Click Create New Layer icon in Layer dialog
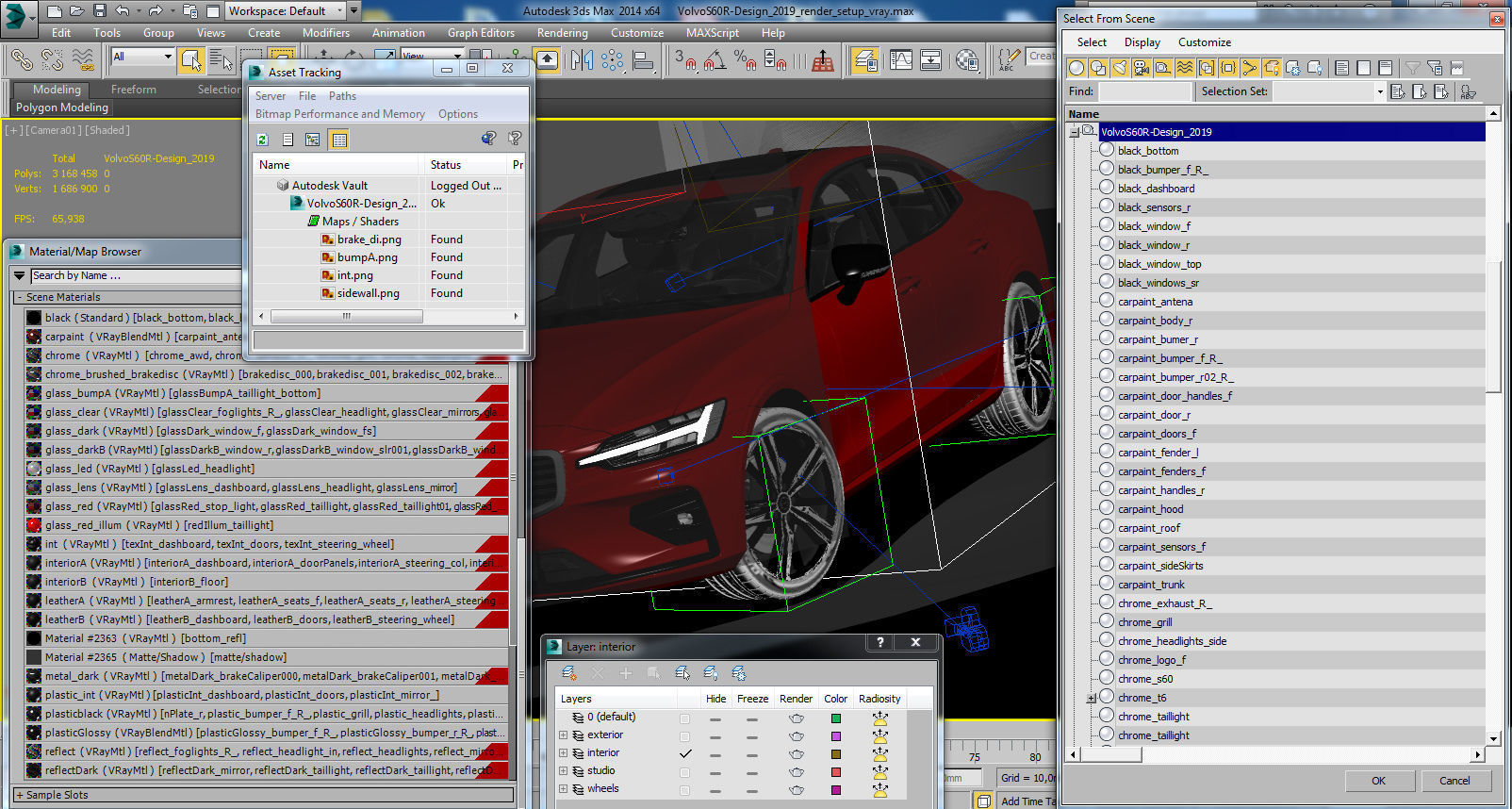Image resolution: width=1512 pixels, height=809 pixels. coord(568,673)
